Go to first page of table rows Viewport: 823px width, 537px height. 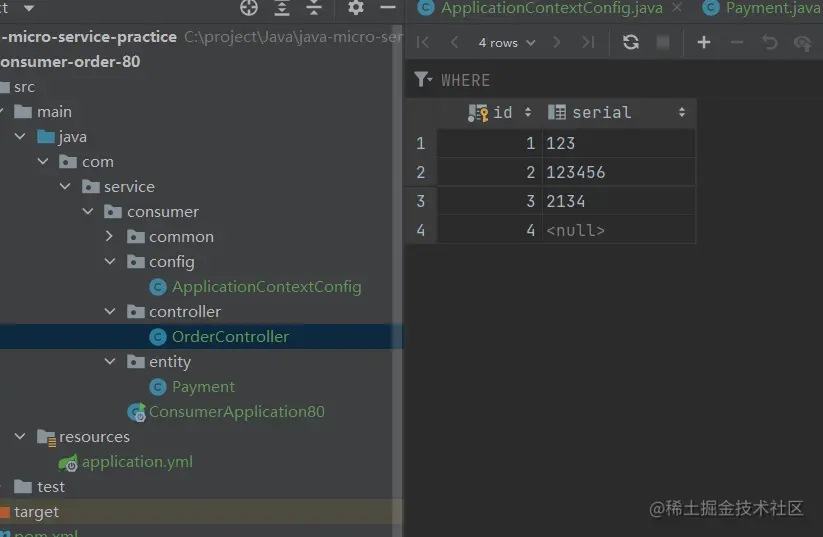tap(423, 42)
